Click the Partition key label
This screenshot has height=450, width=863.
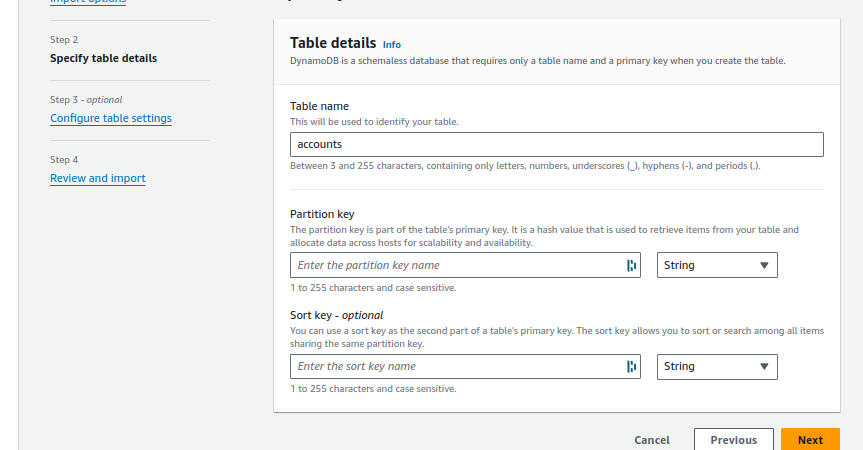tap(322, 214)
